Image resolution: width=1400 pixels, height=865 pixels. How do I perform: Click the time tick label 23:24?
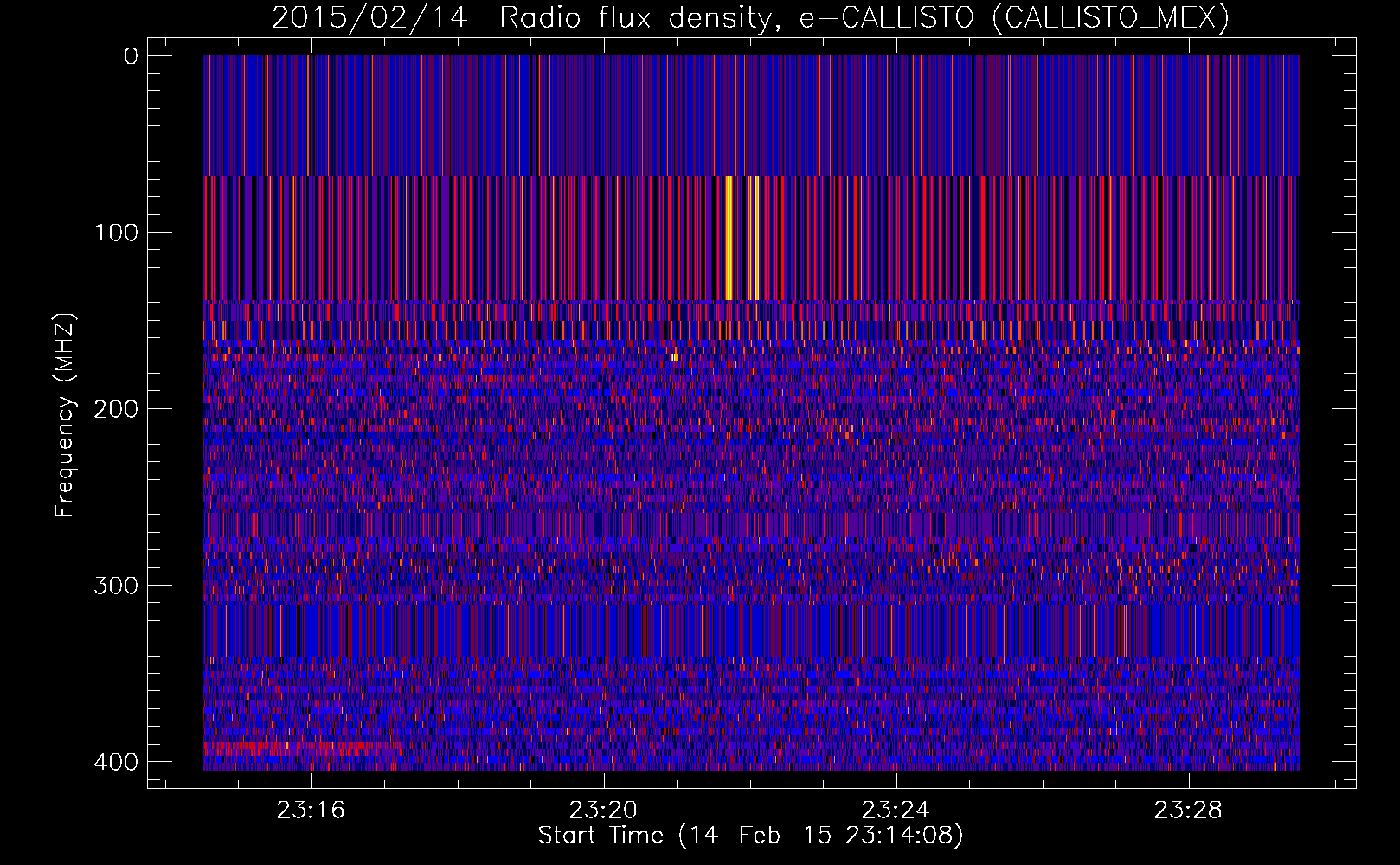tap(896, 811)
